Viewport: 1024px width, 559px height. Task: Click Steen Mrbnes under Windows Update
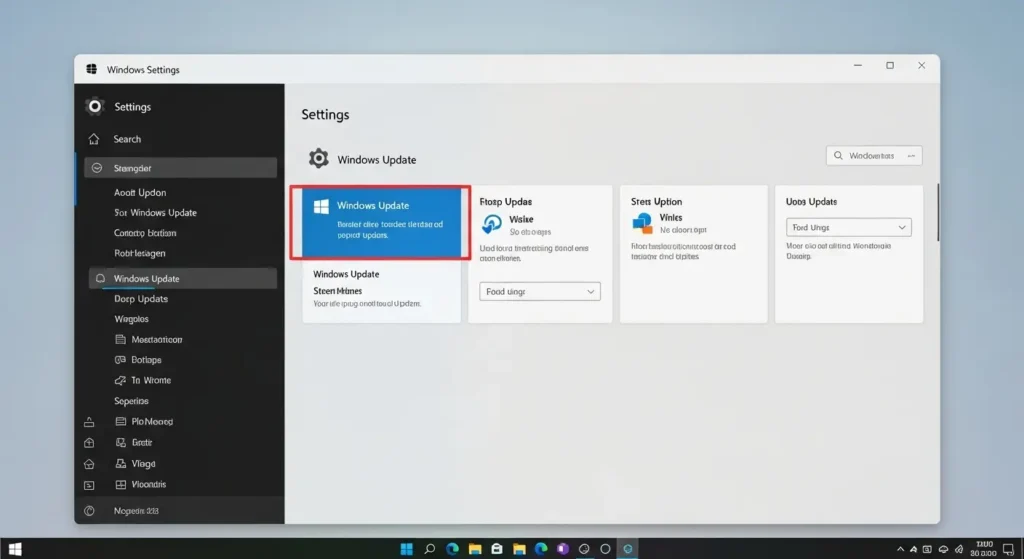tap(338, 291)
